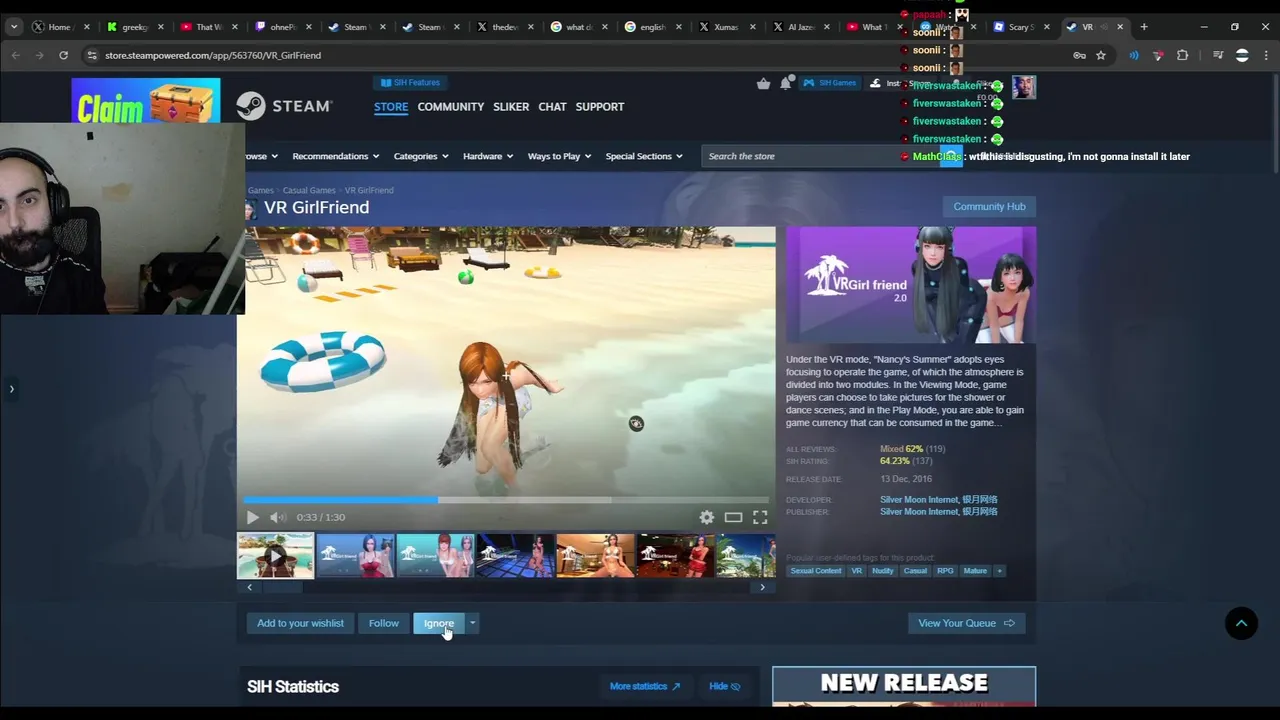
Task: Click the Sexual Content tag
Action: point(816,571)
